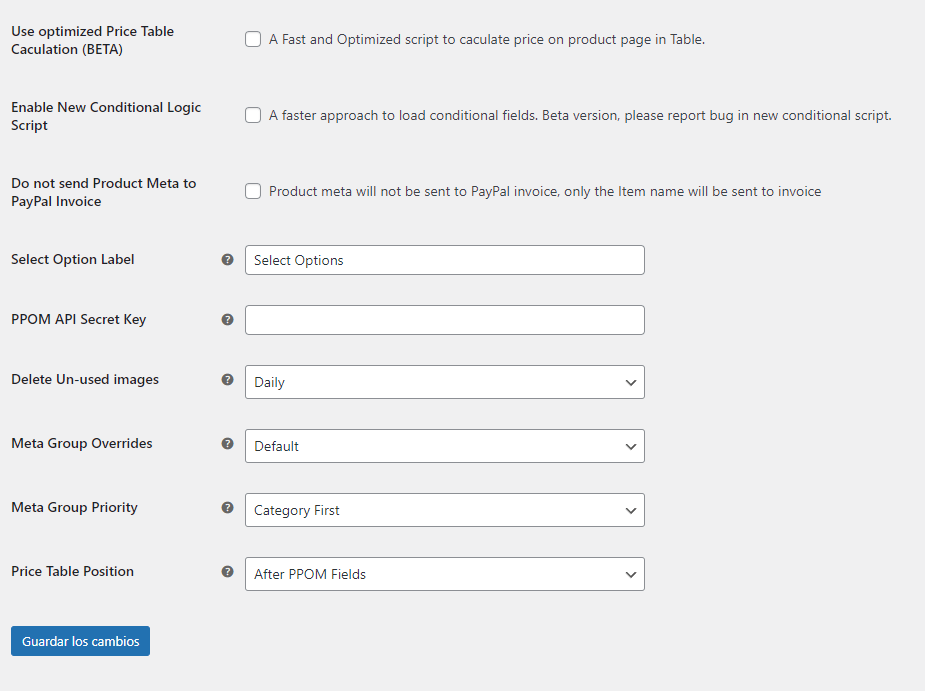The image size is (925, 691).
Task: Open help tooltip for Delete Un-used images
Action: pos(227,379)
